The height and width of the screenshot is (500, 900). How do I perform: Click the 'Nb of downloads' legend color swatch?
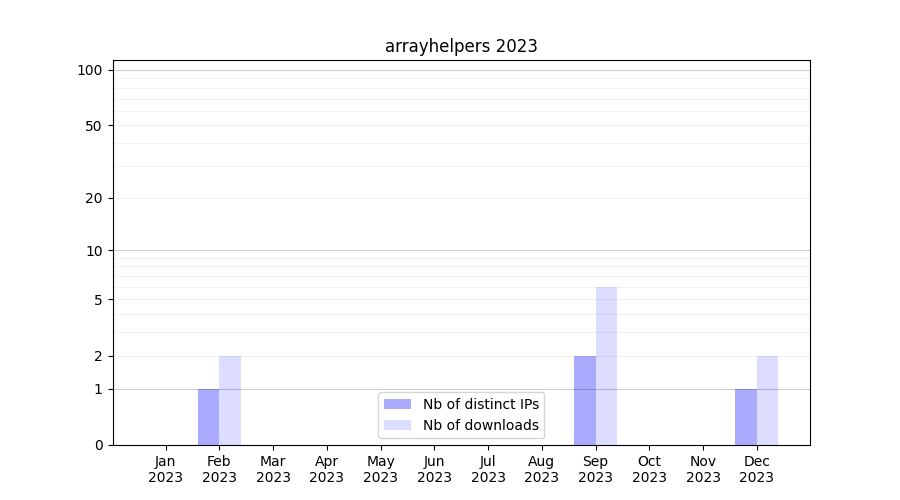click(397, 425)
